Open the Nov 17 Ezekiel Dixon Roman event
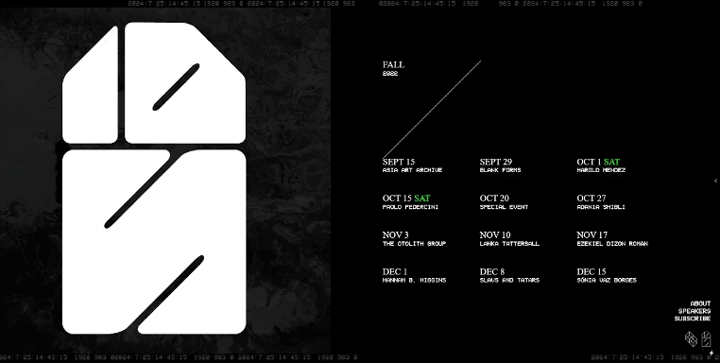This screenshot has height=363, width=720. coord(612,239)
